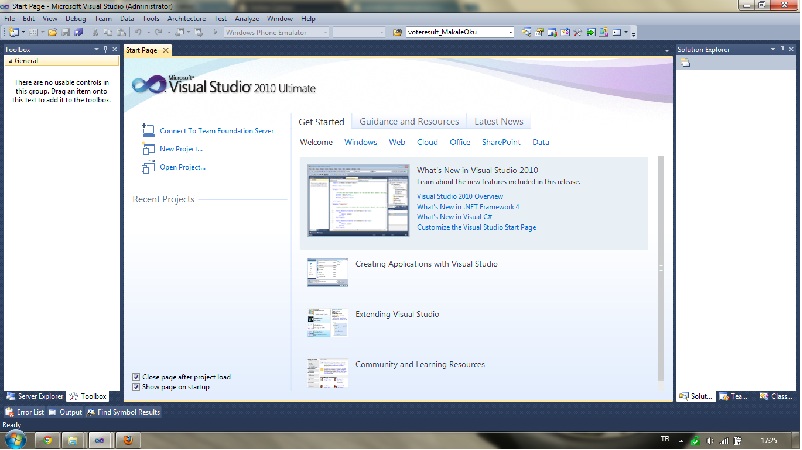Click the volume icon in system tray

click(710, 440)
